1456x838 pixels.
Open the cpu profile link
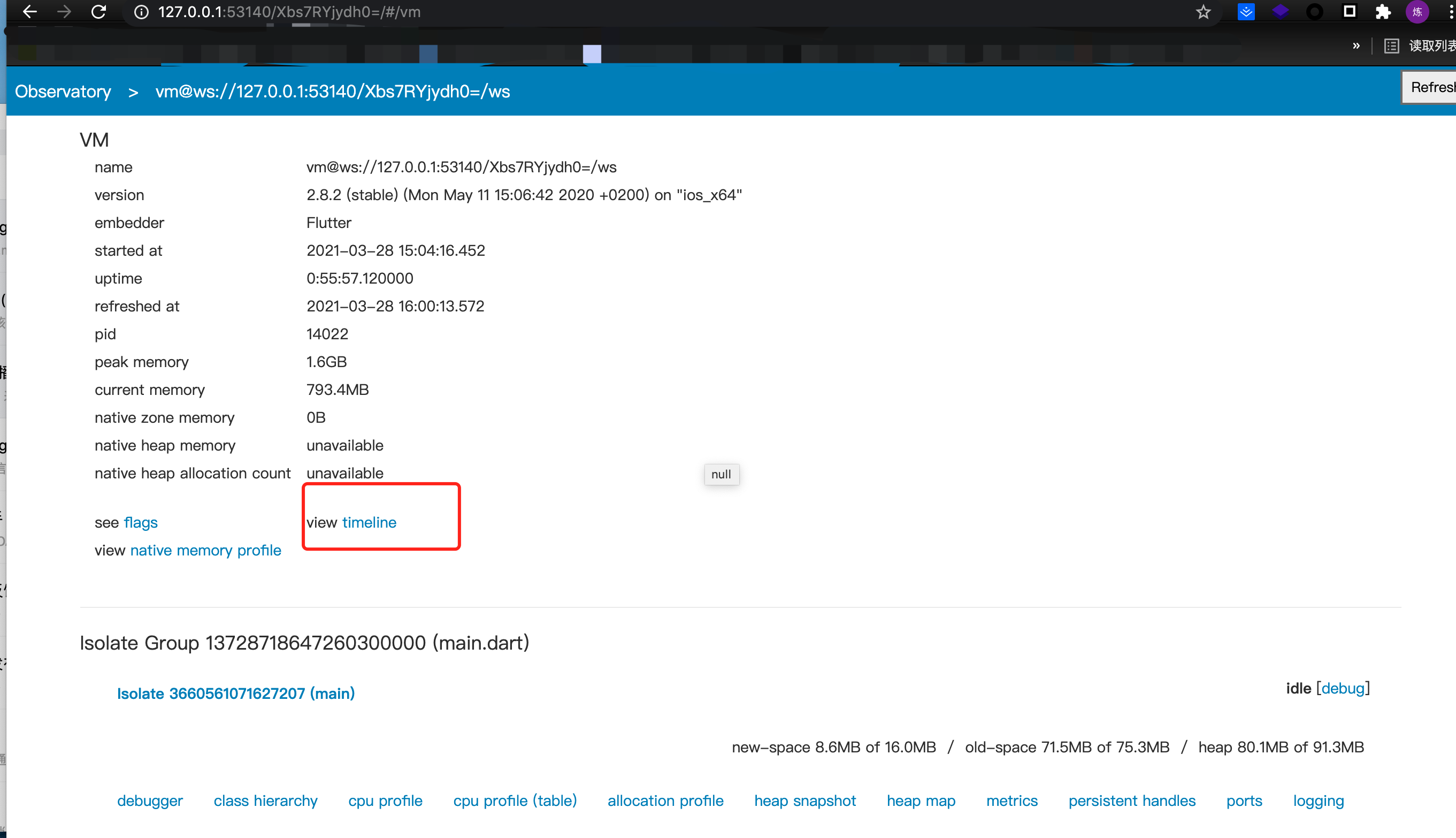click(386, 801)
